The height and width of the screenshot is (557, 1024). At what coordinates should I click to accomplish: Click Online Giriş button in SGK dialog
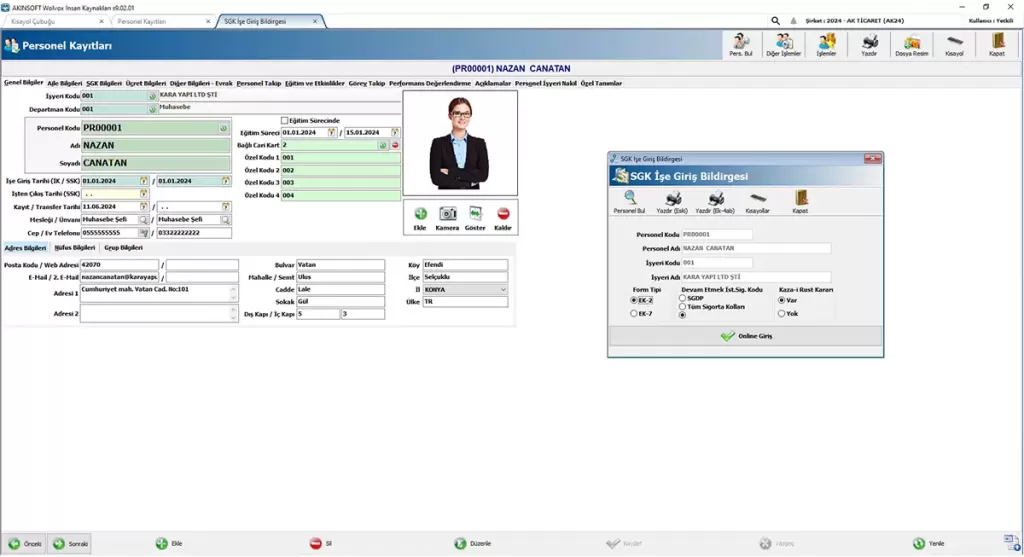click(x=745, y=336)
